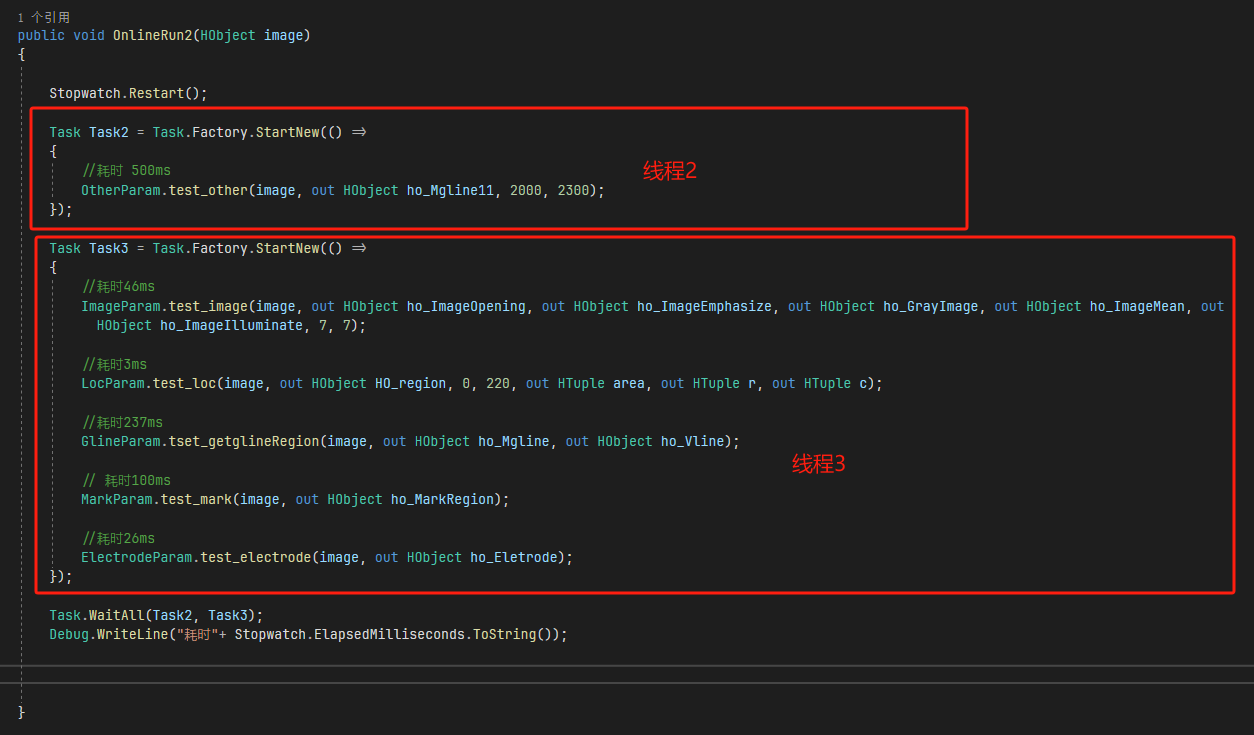Select the Task3 variable in its declaration line
The height and width of the screenshot is (735, 1254).
coord(109,248)
